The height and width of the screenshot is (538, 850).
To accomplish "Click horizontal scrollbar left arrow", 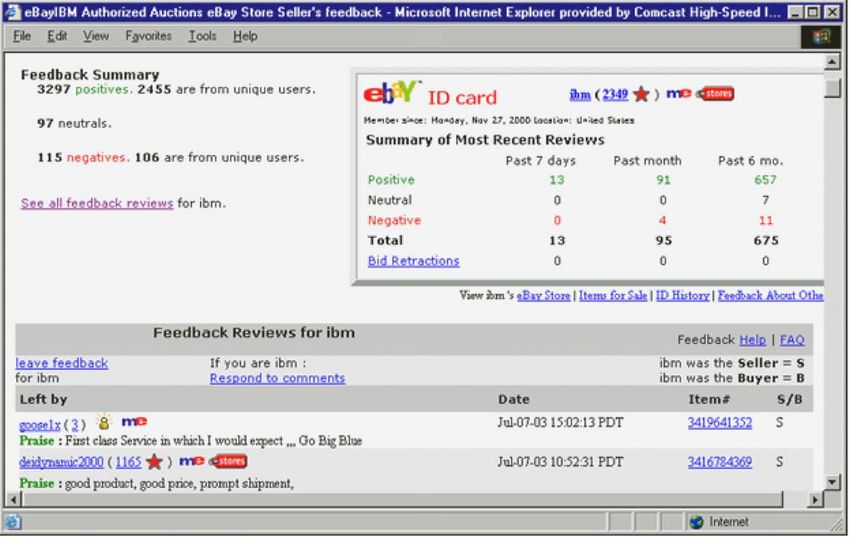I will 14,499.
